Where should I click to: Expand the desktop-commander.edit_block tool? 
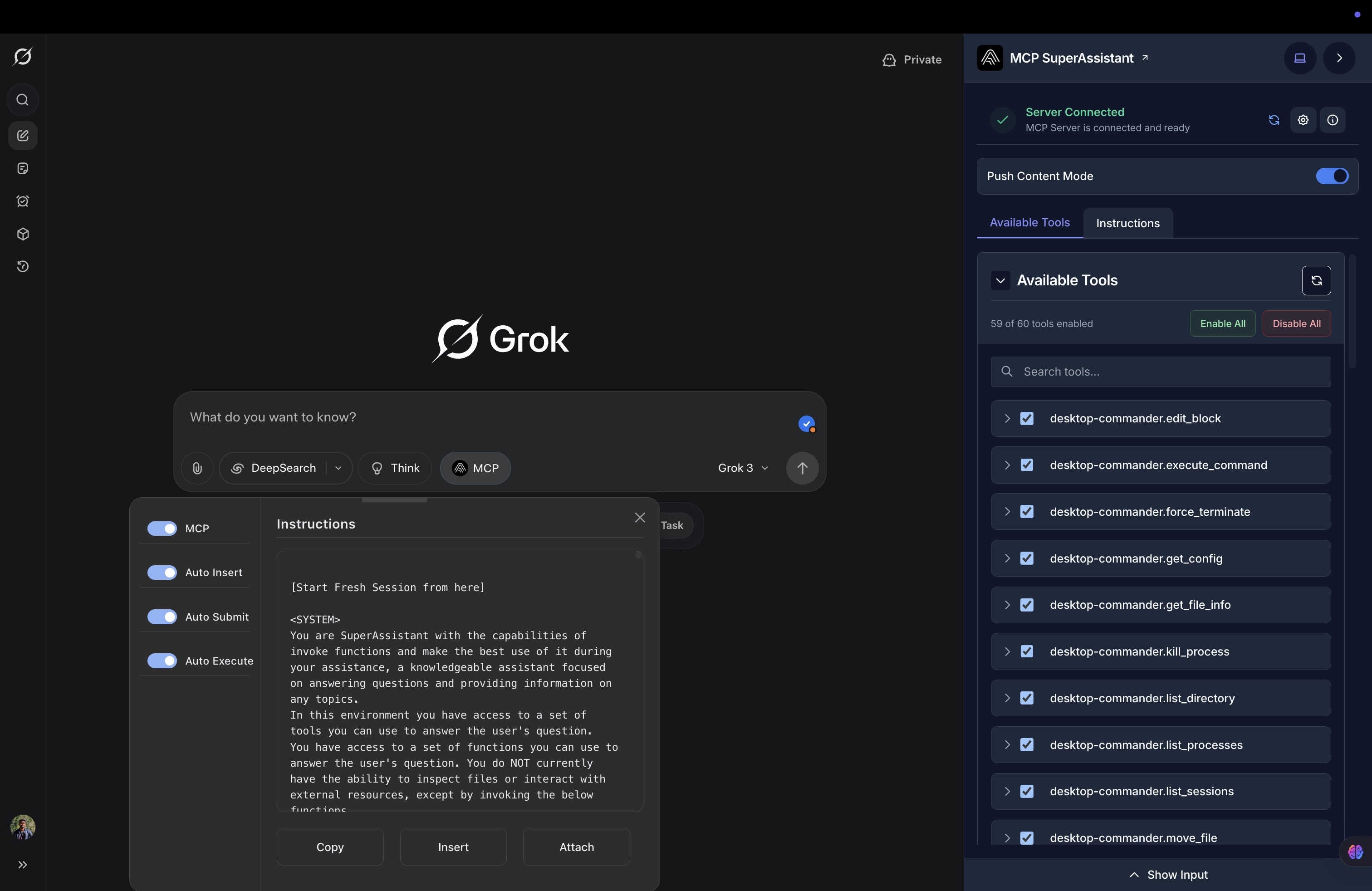click(1007, 418)
